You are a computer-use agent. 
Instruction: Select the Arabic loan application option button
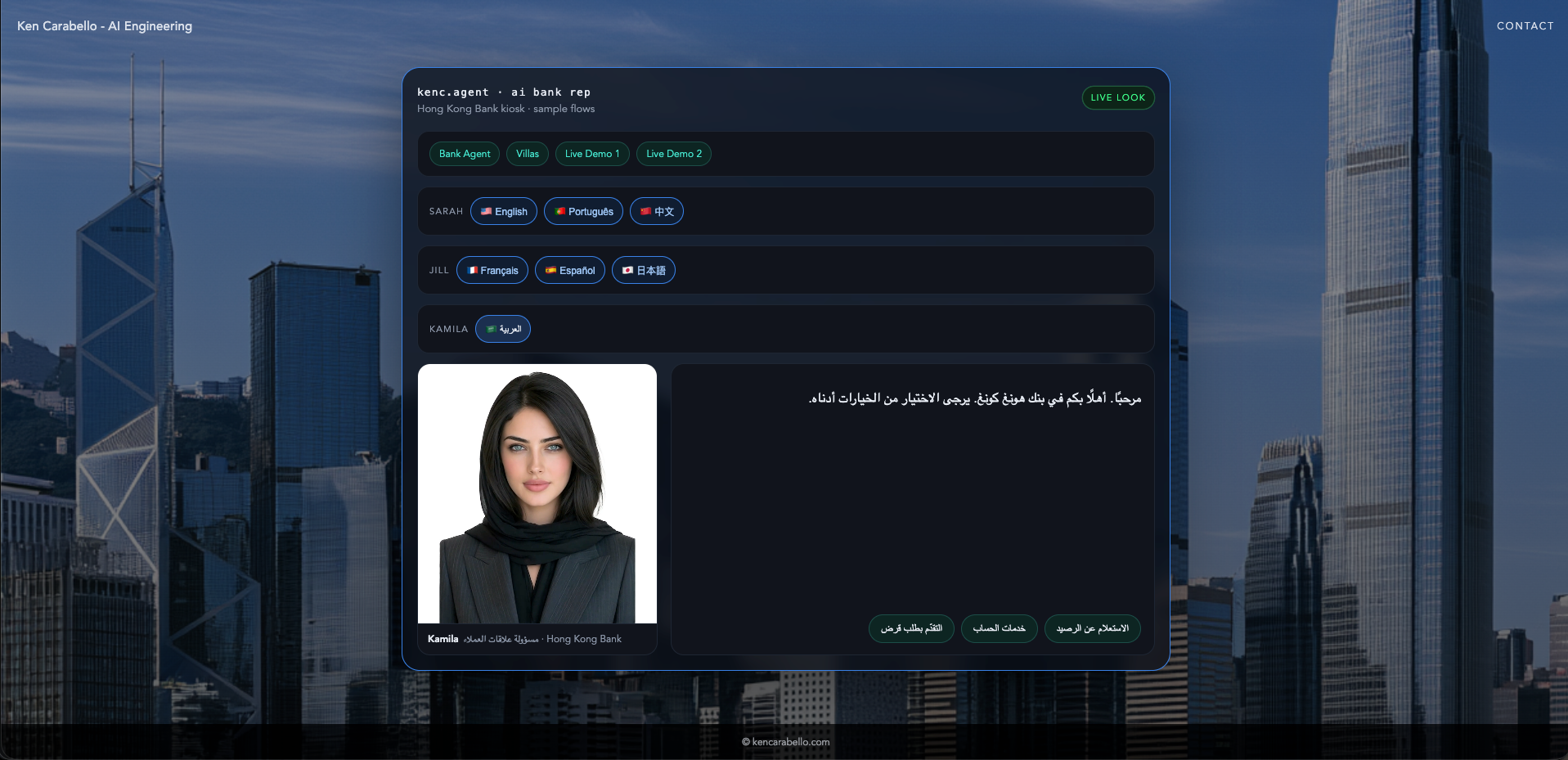click(911, 628)
